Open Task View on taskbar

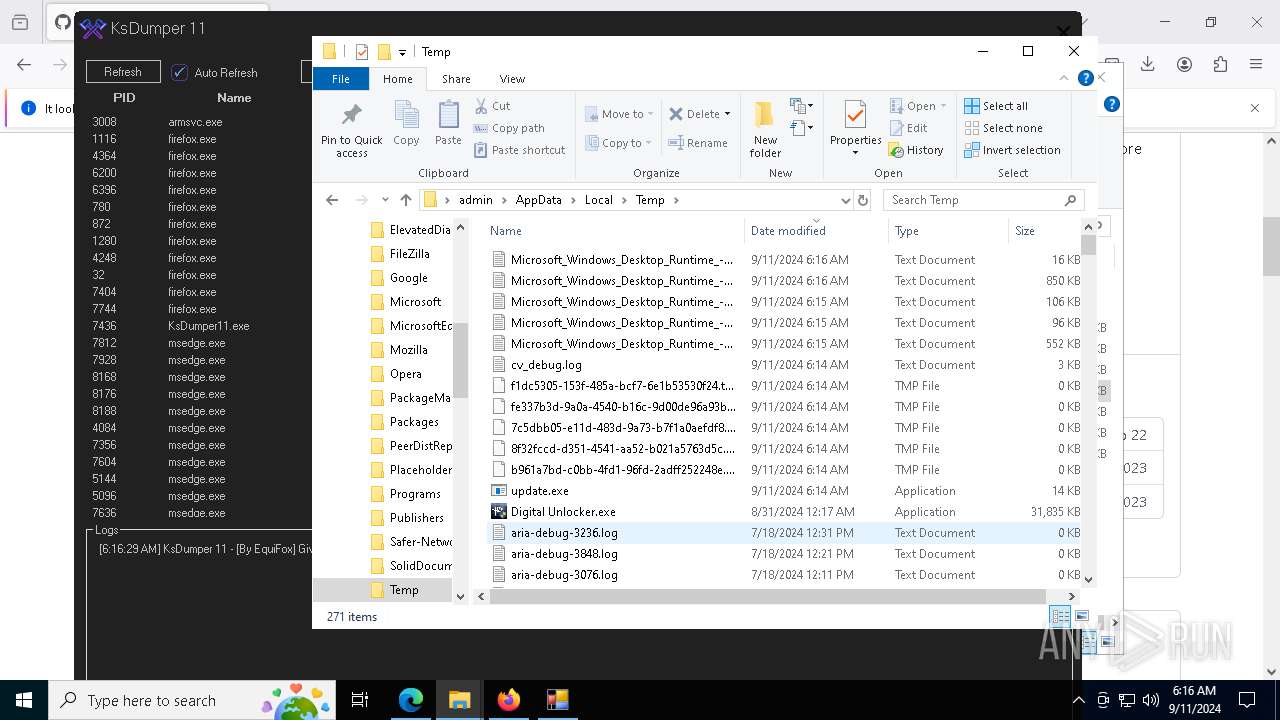[360, 700]
